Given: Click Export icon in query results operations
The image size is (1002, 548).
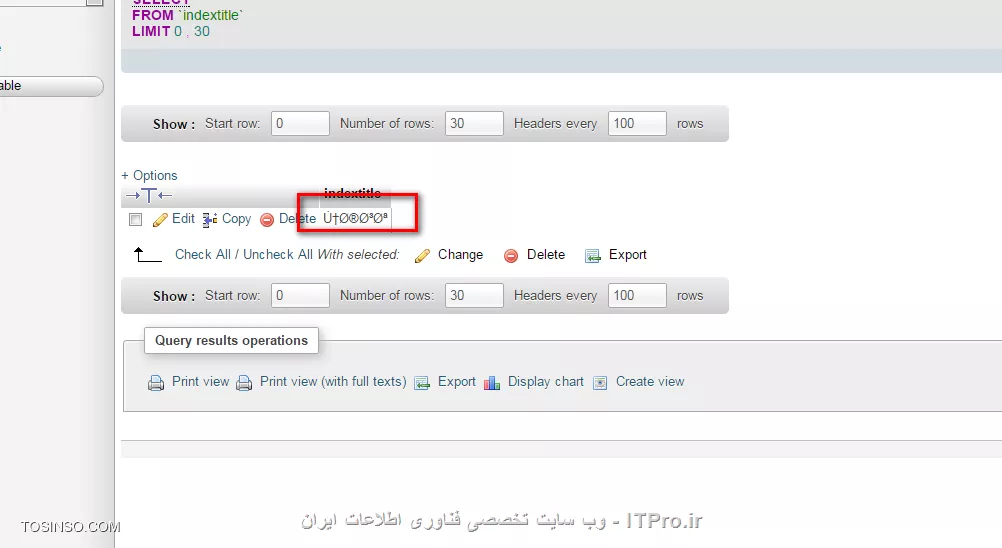Looking at the screenshot, I should (x=422, y=383).
